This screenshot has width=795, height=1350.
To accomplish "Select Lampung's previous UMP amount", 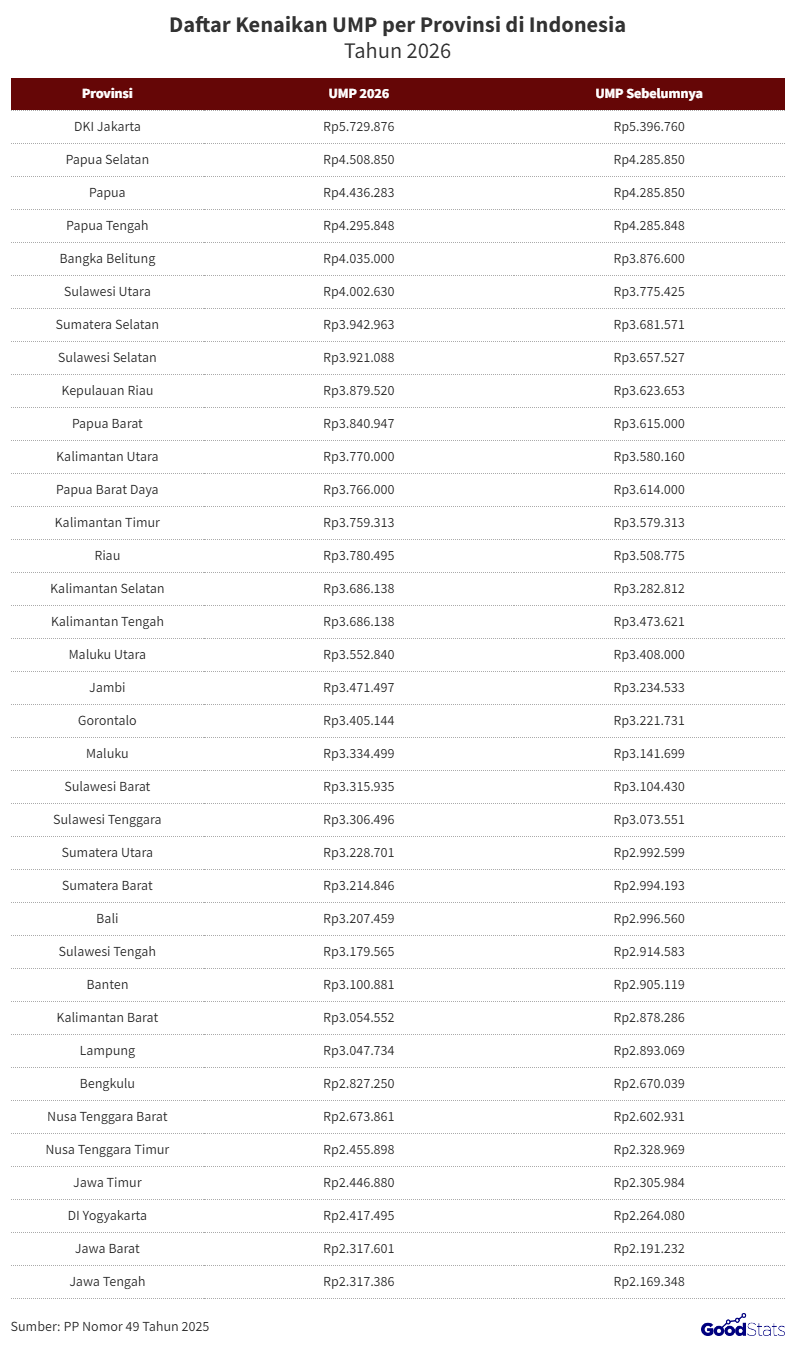I will pyautogui.click(x=648, y=1051).
